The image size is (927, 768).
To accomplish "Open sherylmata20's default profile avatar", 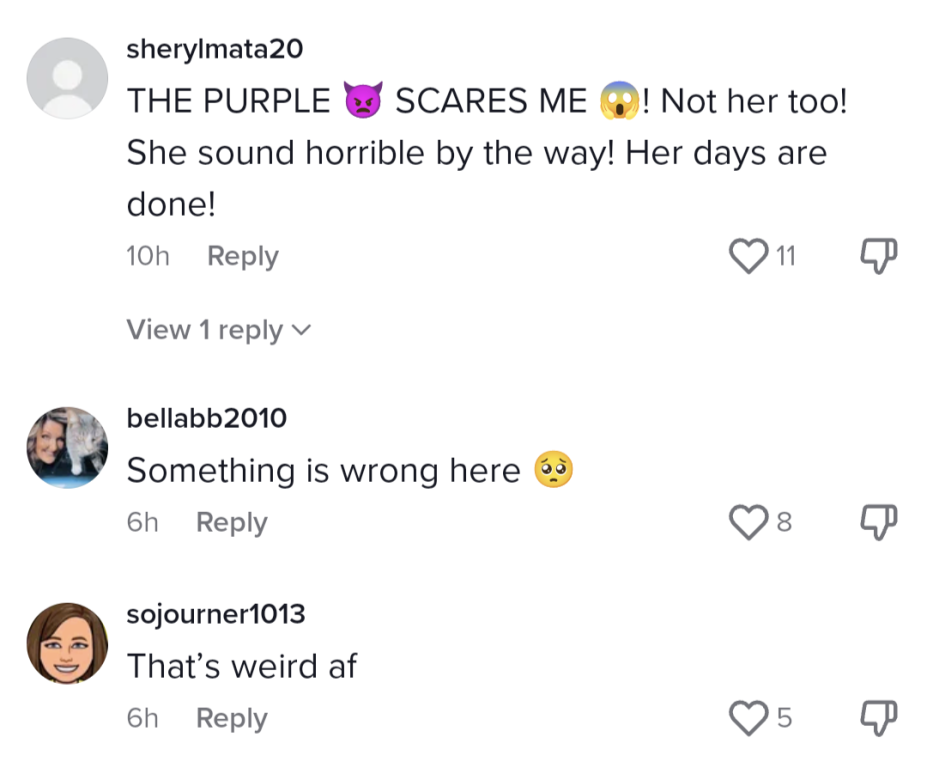I will 67,79.
